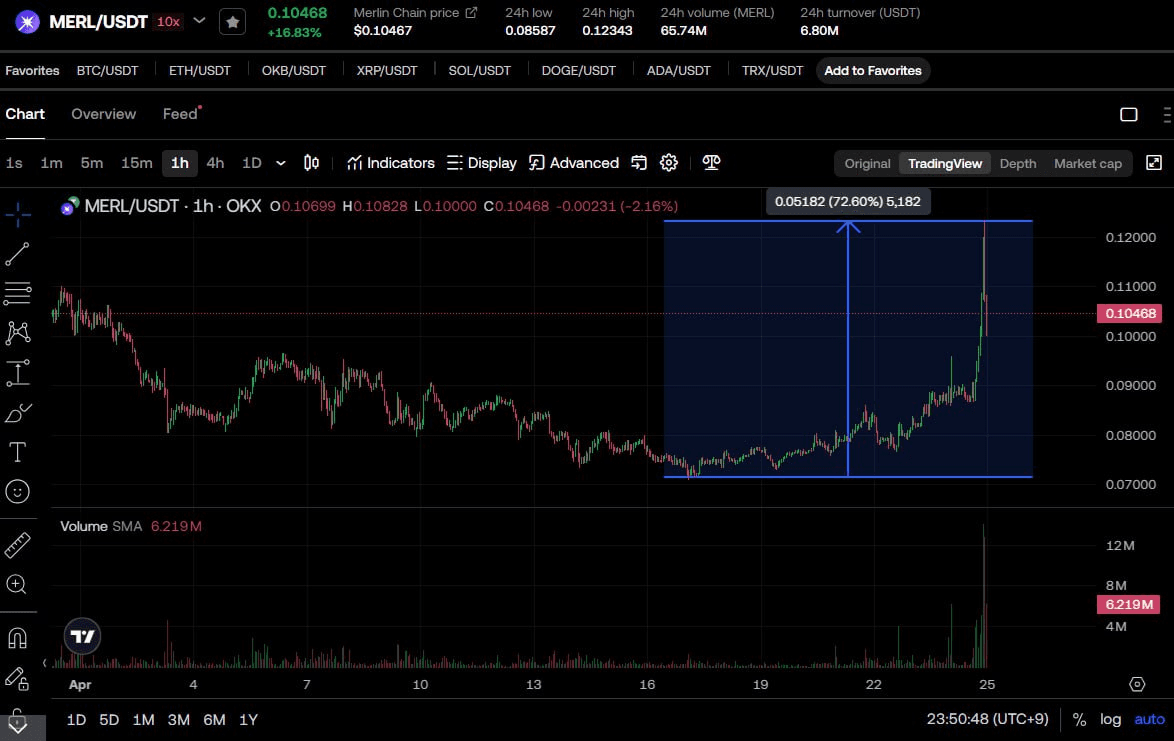Select the brush drawing tool
This screenshot has width=1174, height=741.
coord(18,412)
